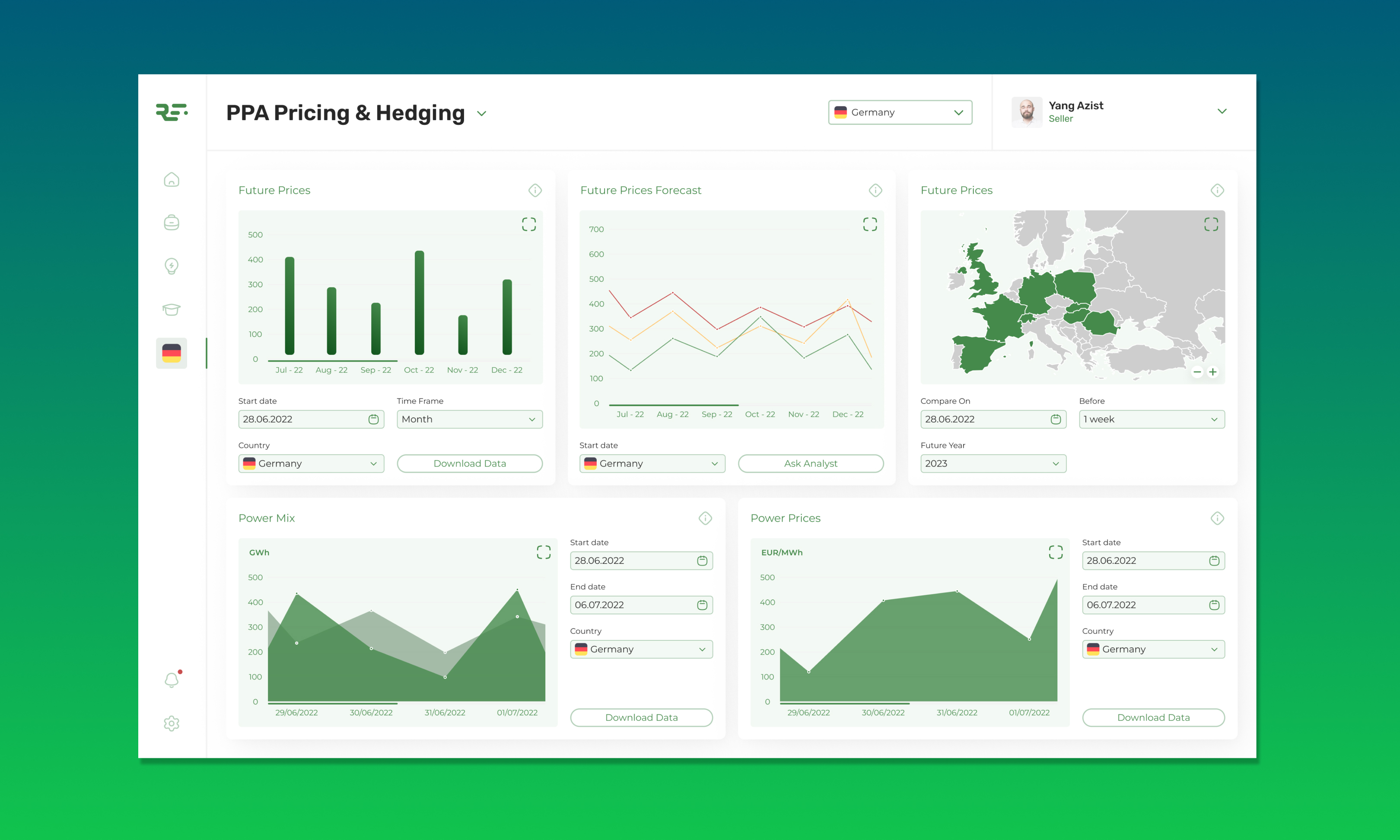Click the EUR/MWh unit label

point(782,553)
